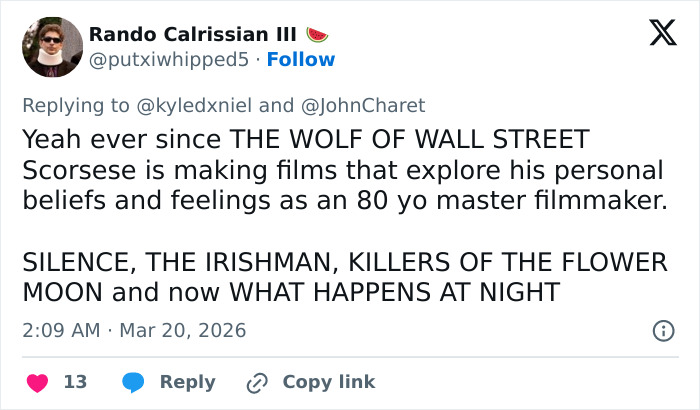The width and height of the screenshot is (700, 410).
Task: Follow the @putxiwhipped5 account
Action: 301,59
